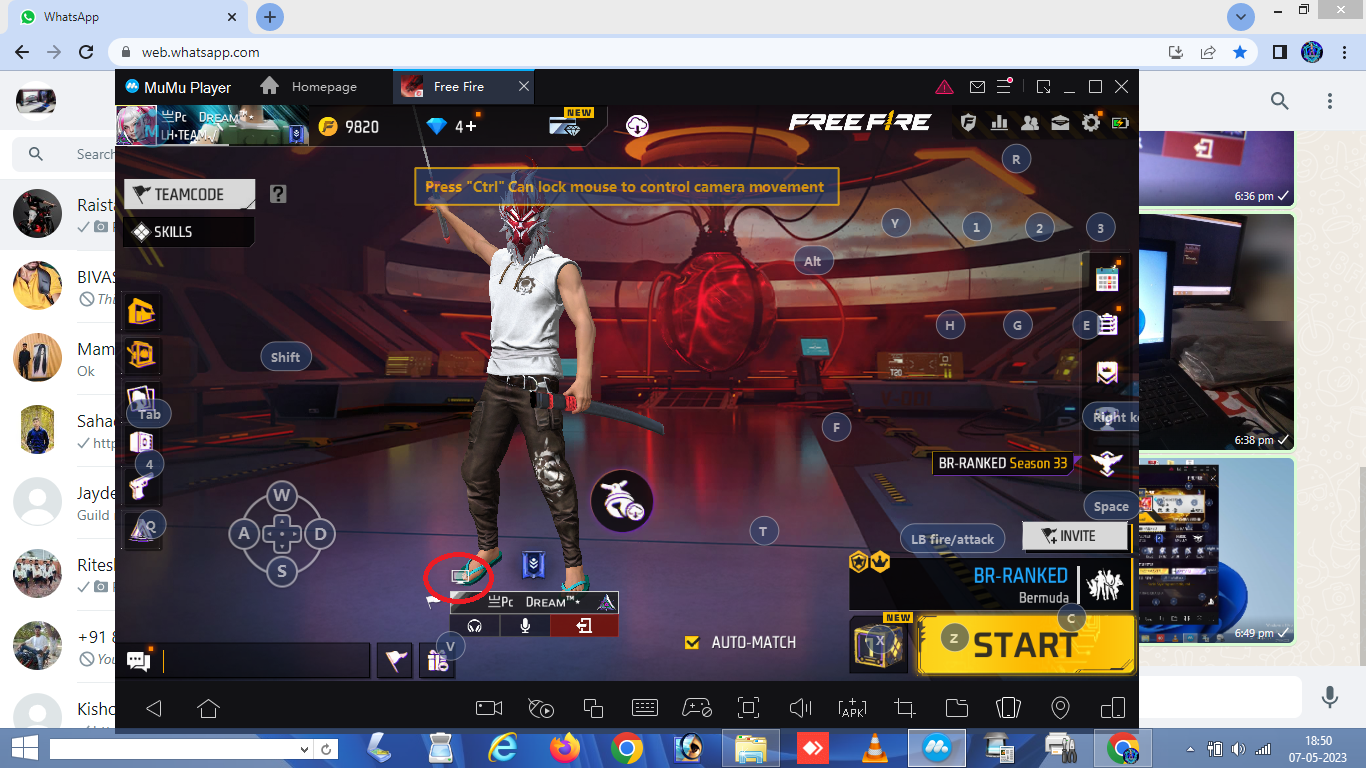
Task: Leave the squad with red exit button
Action: coord(583,626)
